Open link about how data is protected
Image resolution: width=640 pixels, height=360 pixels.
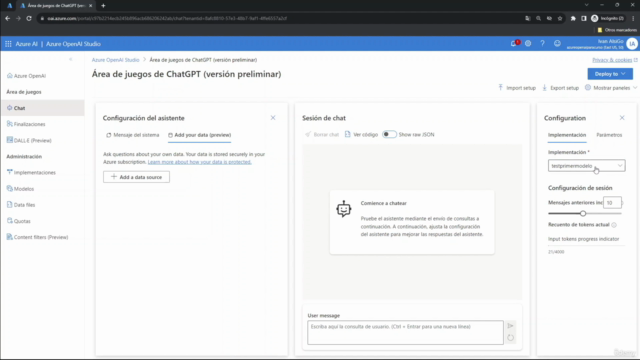tap(200, 162)
